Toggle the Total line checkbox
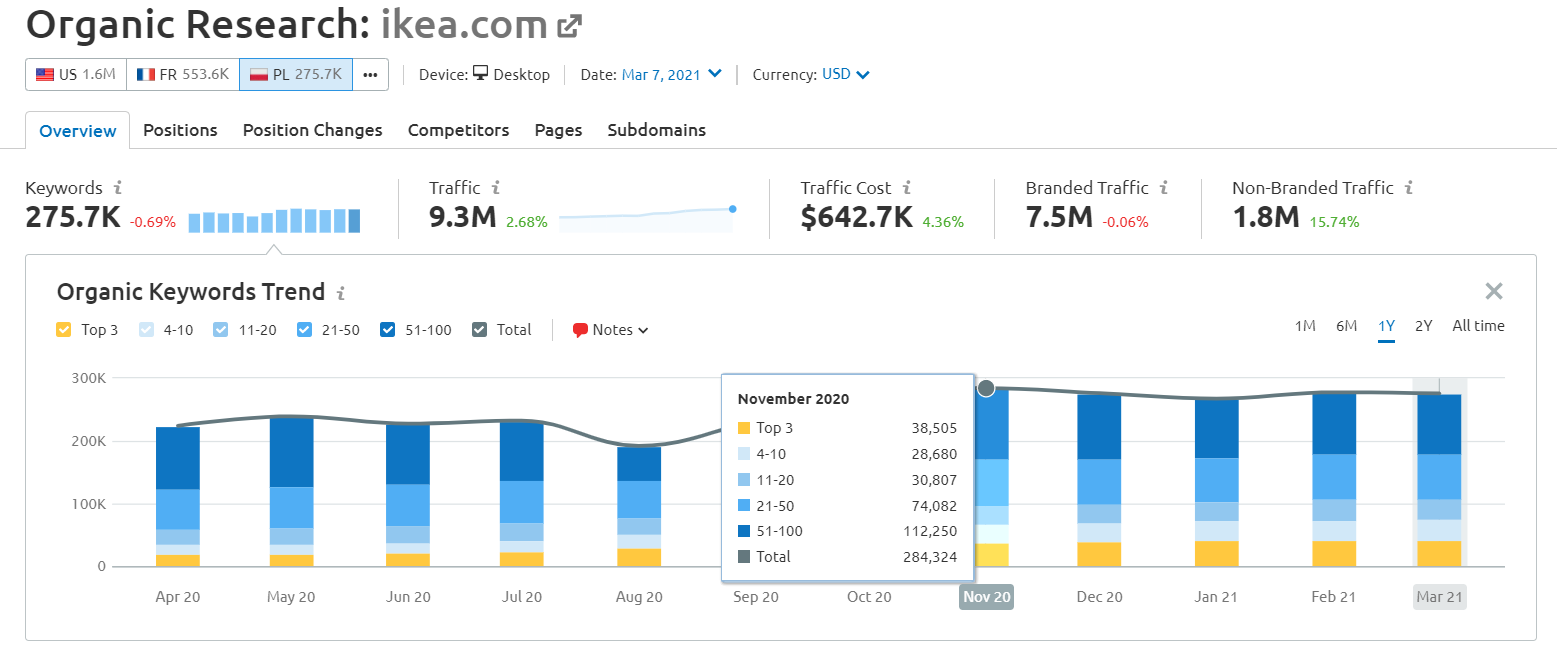 pyautogui.click(x=479, y=330)
